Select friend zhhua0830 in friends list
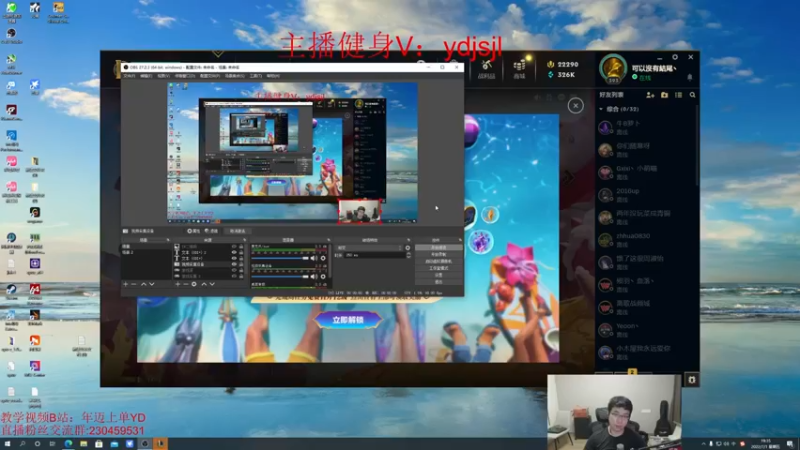 [x=646, y=240]
